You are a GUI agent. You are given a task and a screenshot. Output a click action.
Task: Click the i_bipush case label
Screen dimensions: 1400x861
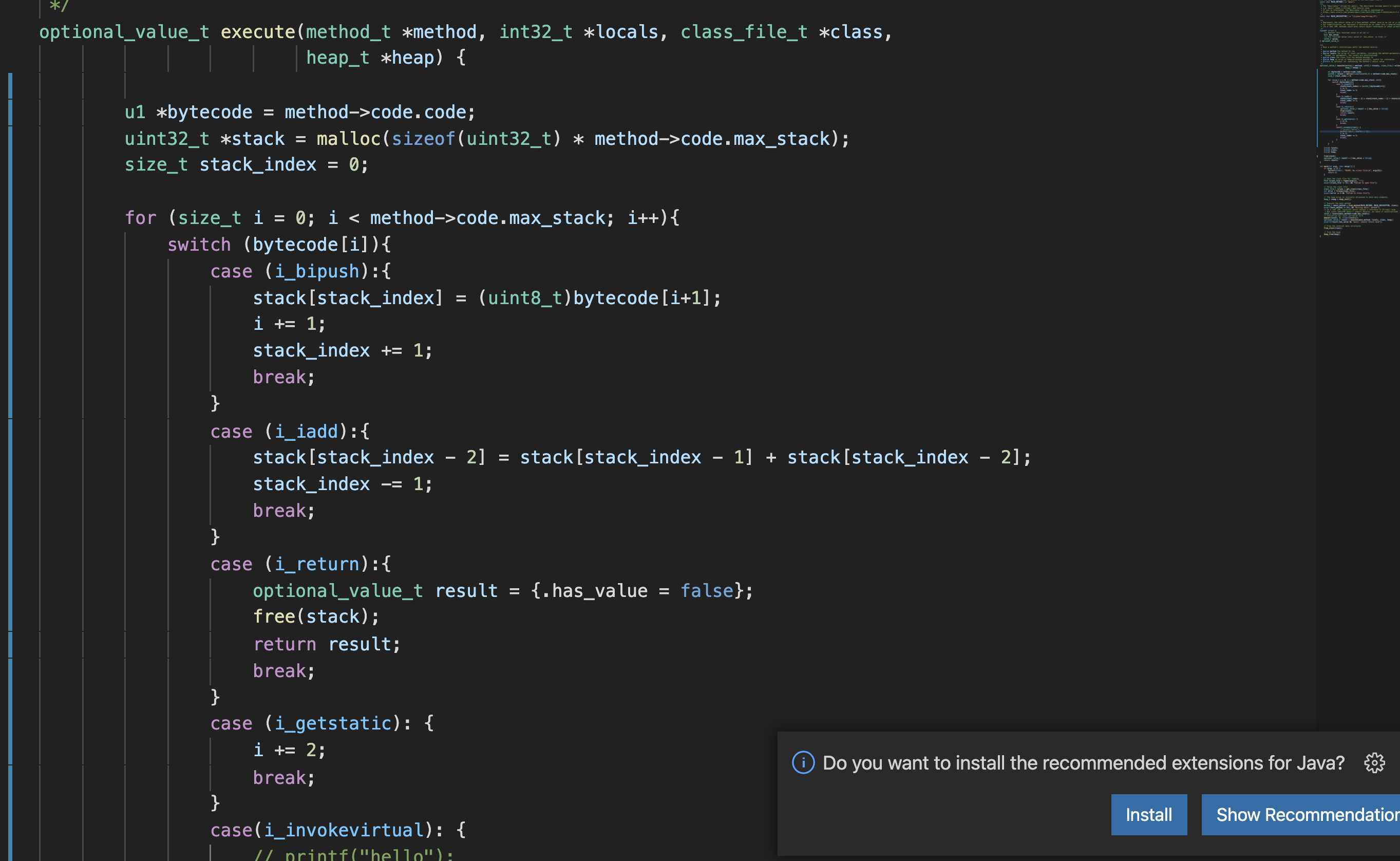click(x=317, y=271)
